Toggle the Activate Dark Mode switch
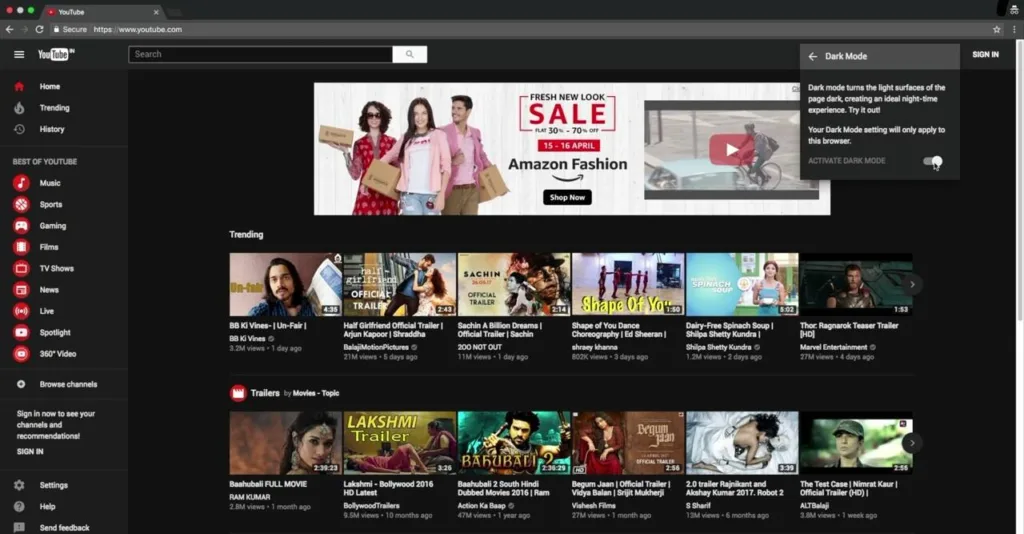The image size is (1024, 534). click(932, 161)
